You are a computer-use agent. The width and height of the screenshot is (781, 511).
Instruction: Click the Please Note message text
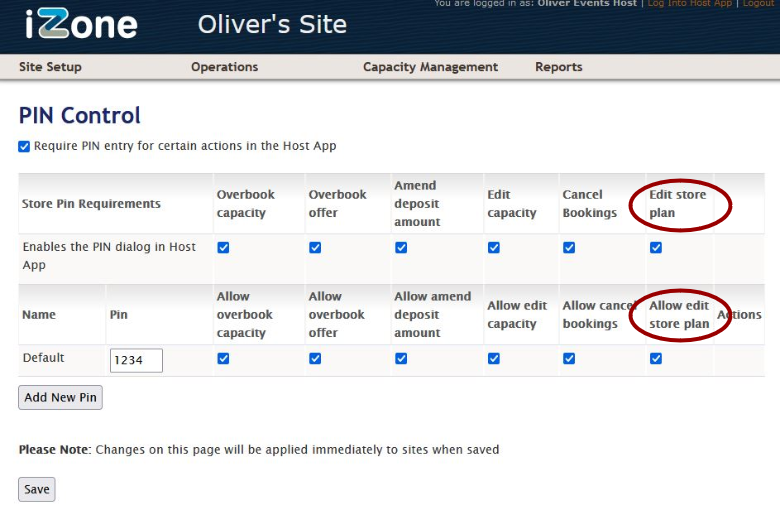pos(259,450)
